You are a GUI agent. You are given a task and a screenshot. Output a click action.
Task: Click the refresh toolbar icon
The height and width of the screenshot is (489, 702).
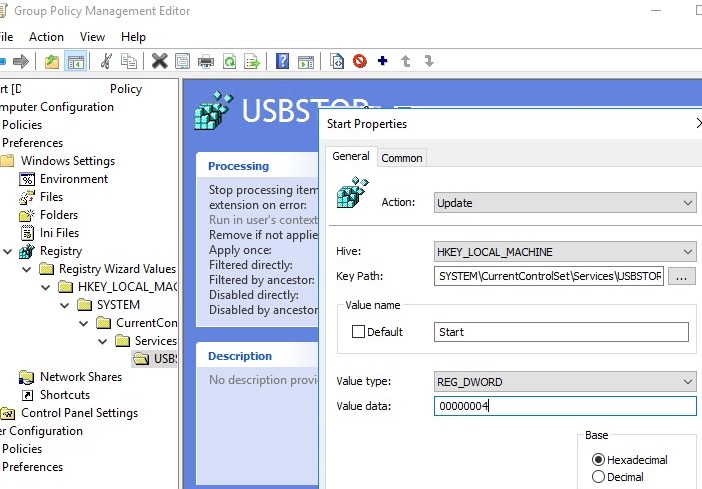[229, 62]
